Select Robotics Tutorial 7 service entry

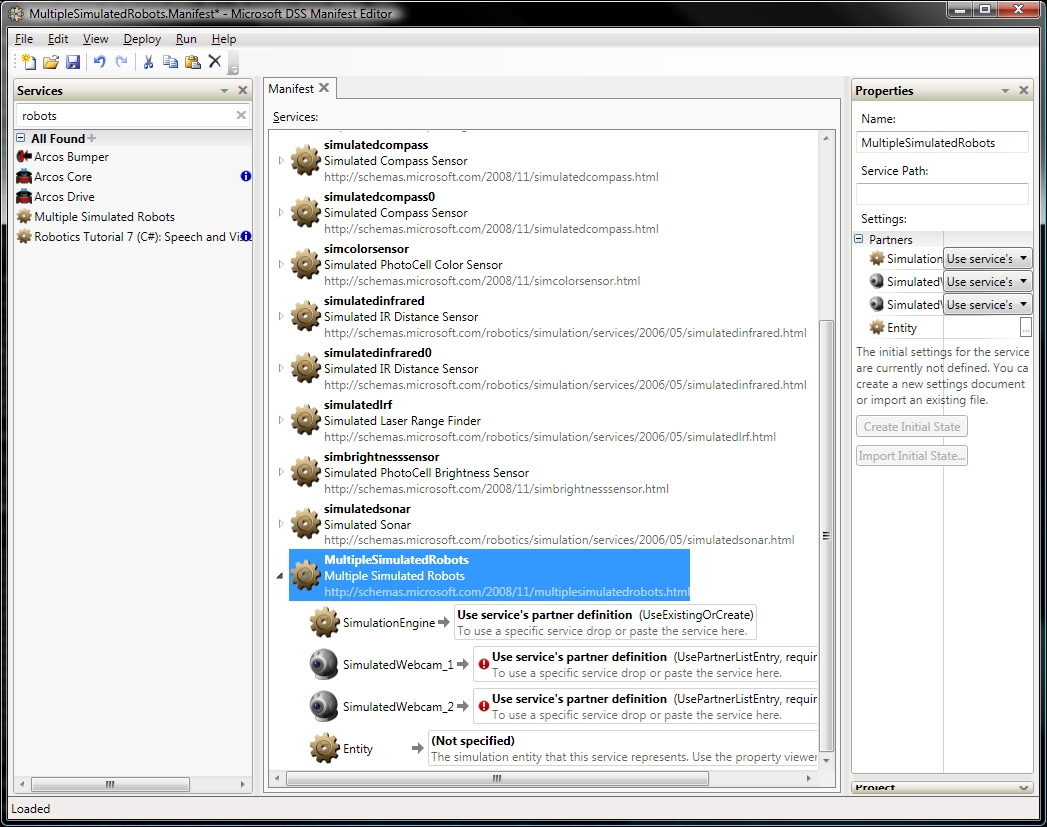[134, 236]
